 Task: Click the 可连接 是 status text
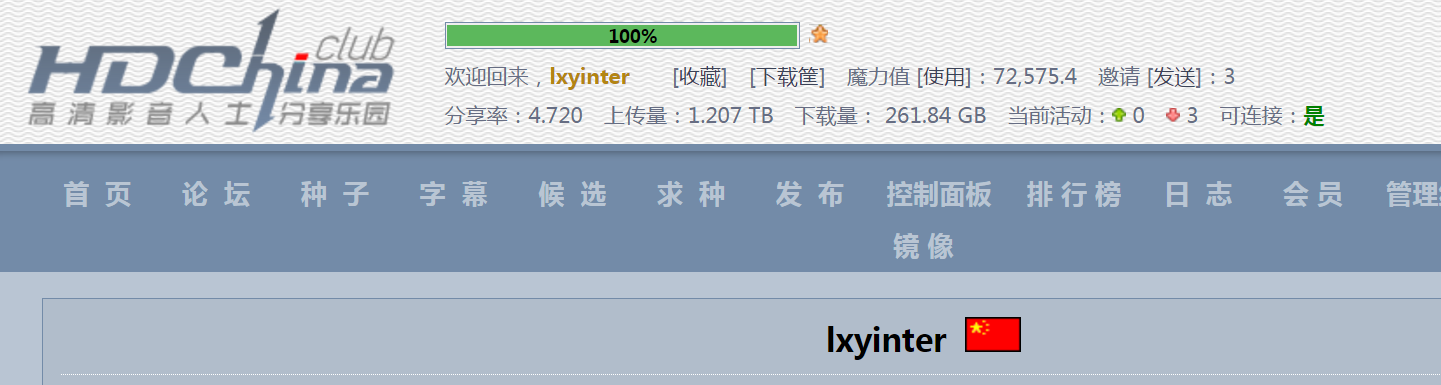[x=1272, y=116]
